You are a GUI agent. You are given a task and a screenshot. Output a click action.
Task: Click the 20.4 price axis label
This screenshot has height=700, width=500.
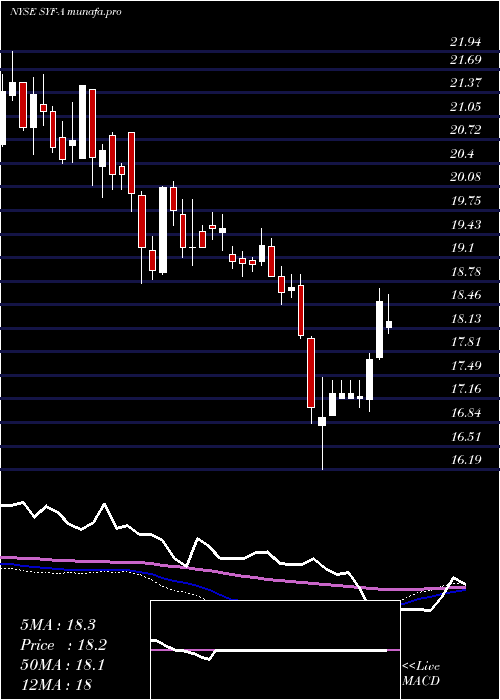(x=462, y=154)
